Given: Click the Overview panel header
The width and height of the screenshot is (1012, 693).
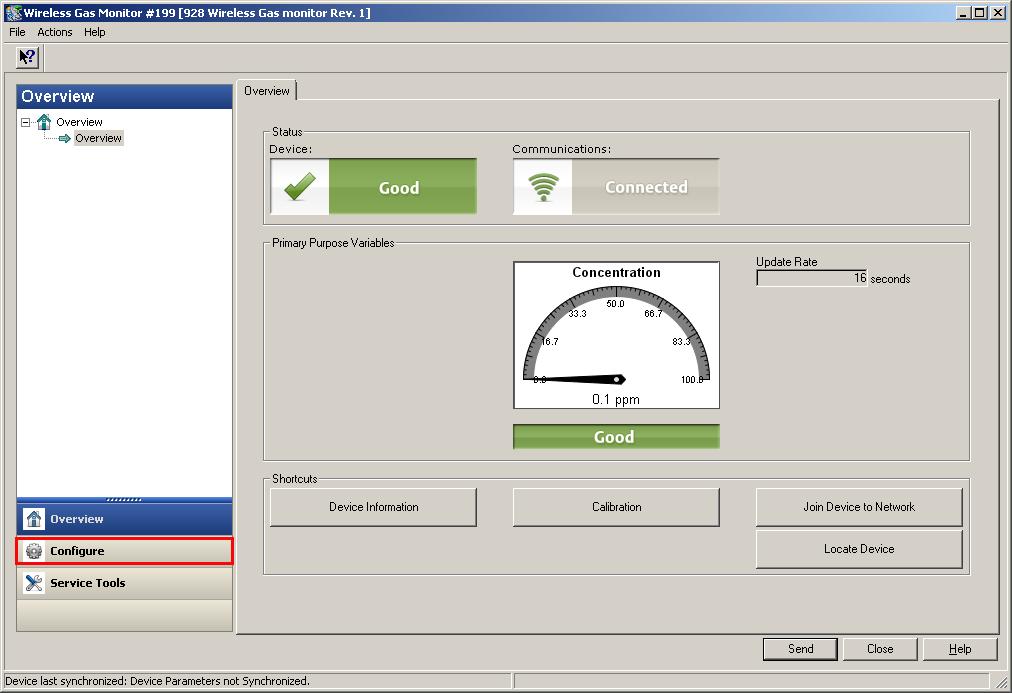Looking at the screenshot, I should [x=125, y=97].
